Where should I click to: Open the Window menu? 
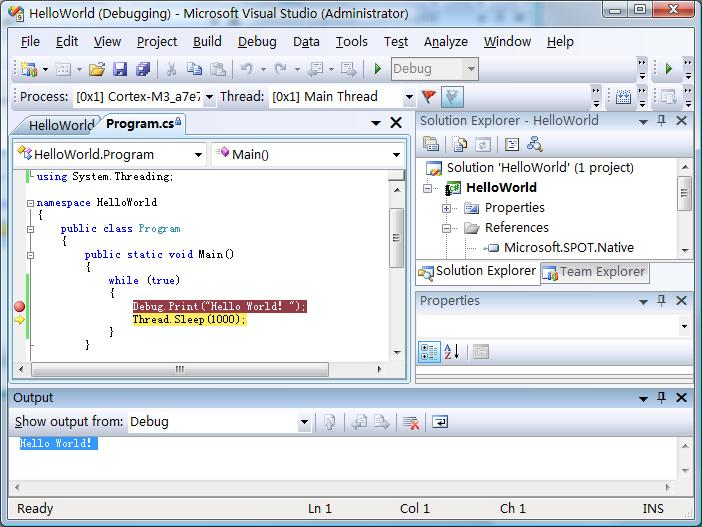point(507,42)
